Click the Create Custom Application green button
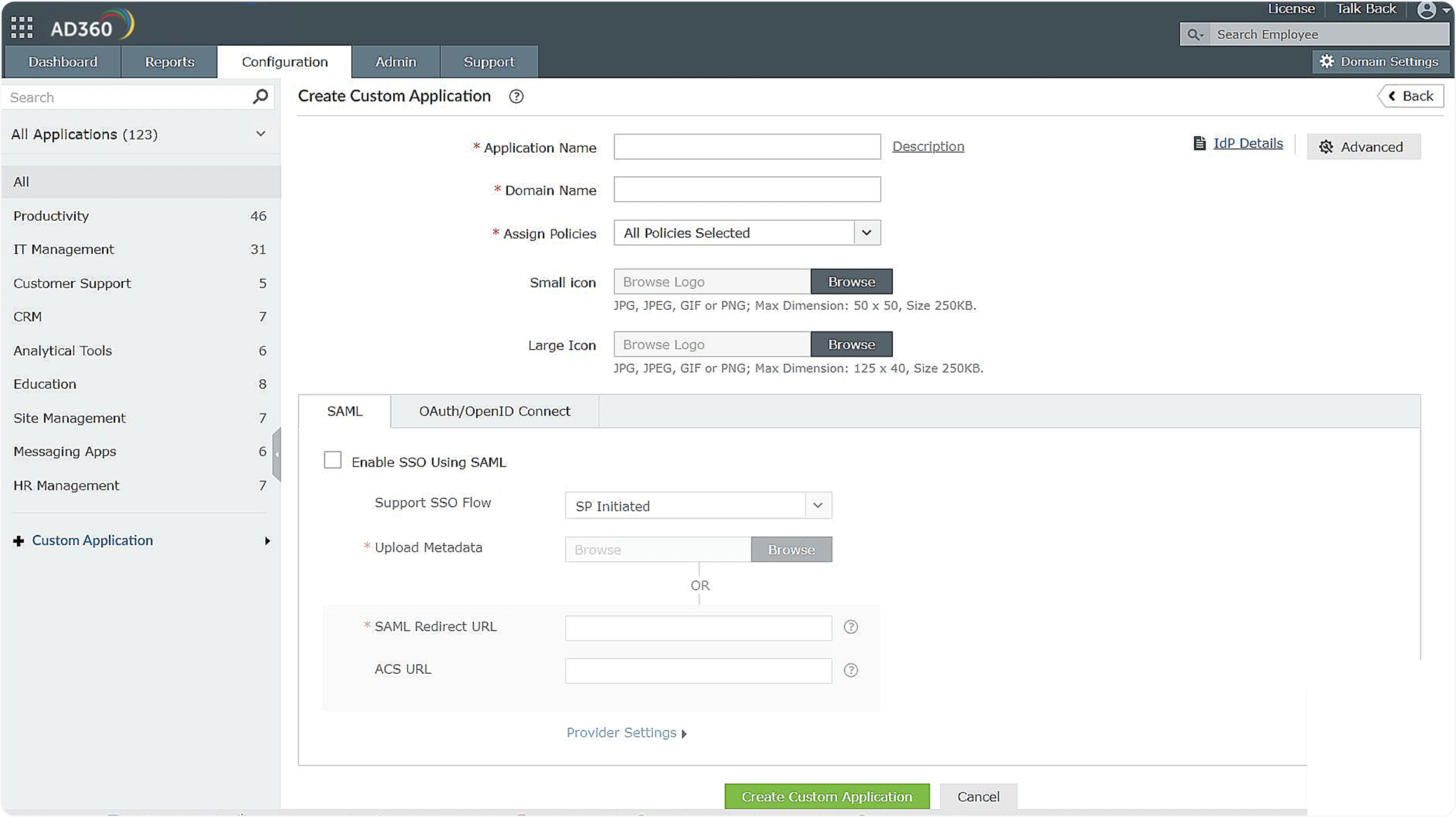Screen dimensions: 1456x817 [826, 797]
